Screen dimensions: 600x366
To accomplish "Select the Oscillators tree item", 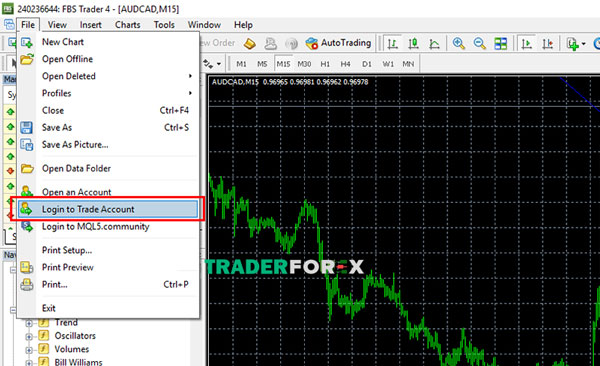I will tap(75, 336).
